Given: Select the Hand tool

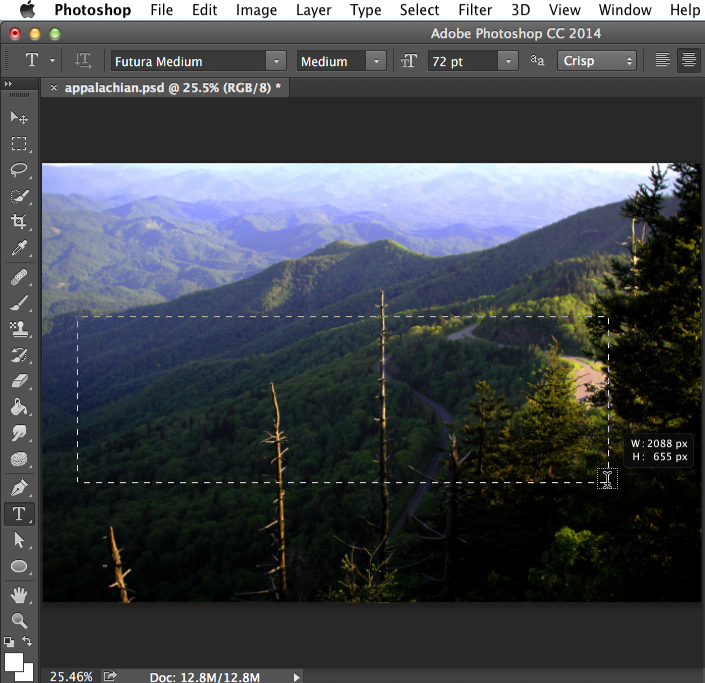Looking at the screenshot, I should [19, 596].
